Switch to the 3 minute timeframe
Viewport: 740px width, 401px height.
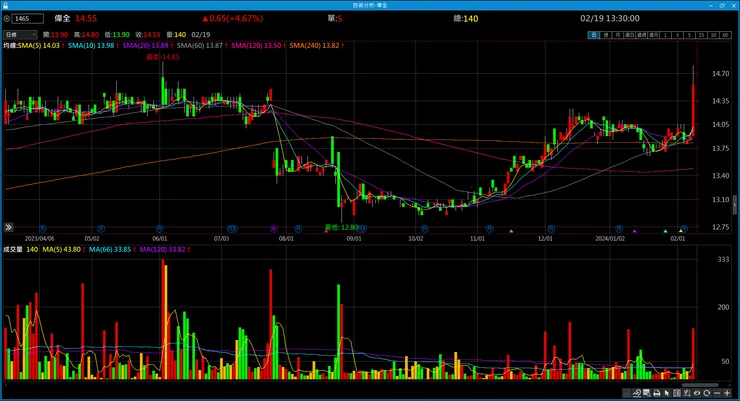(x=677, y=35)
